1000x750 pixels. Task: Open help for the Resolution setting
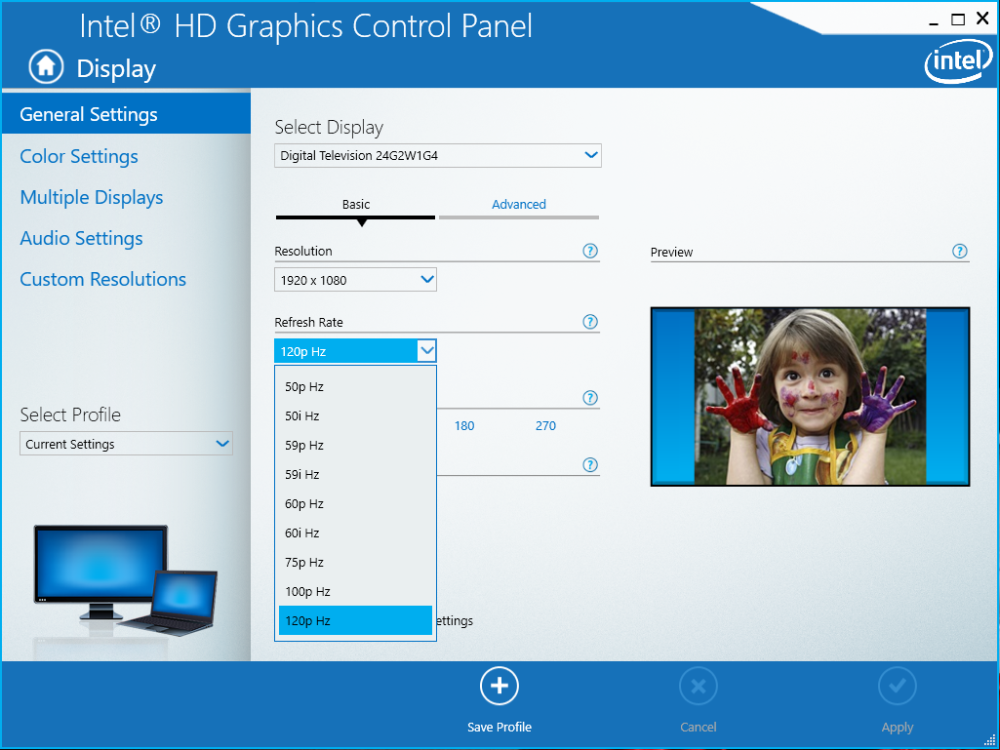point(591,251)
